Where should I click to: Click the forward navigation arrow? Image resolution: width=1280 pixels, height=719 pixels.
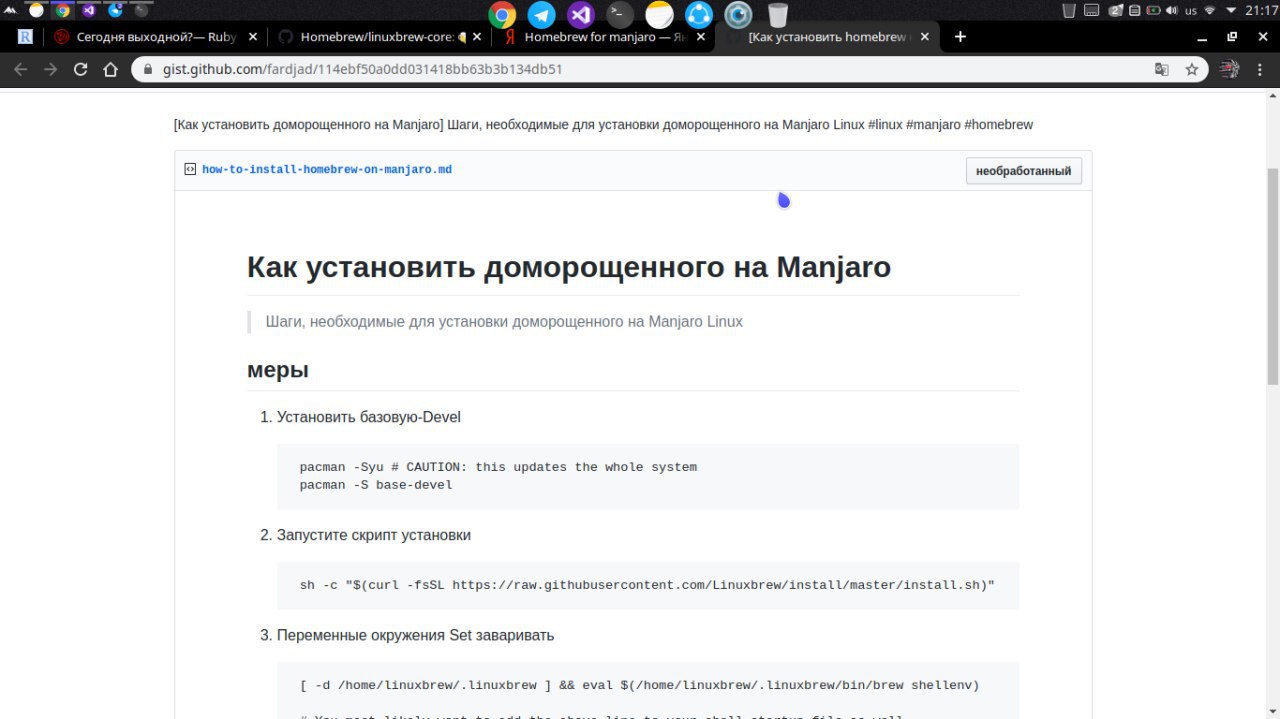[51, 70]
